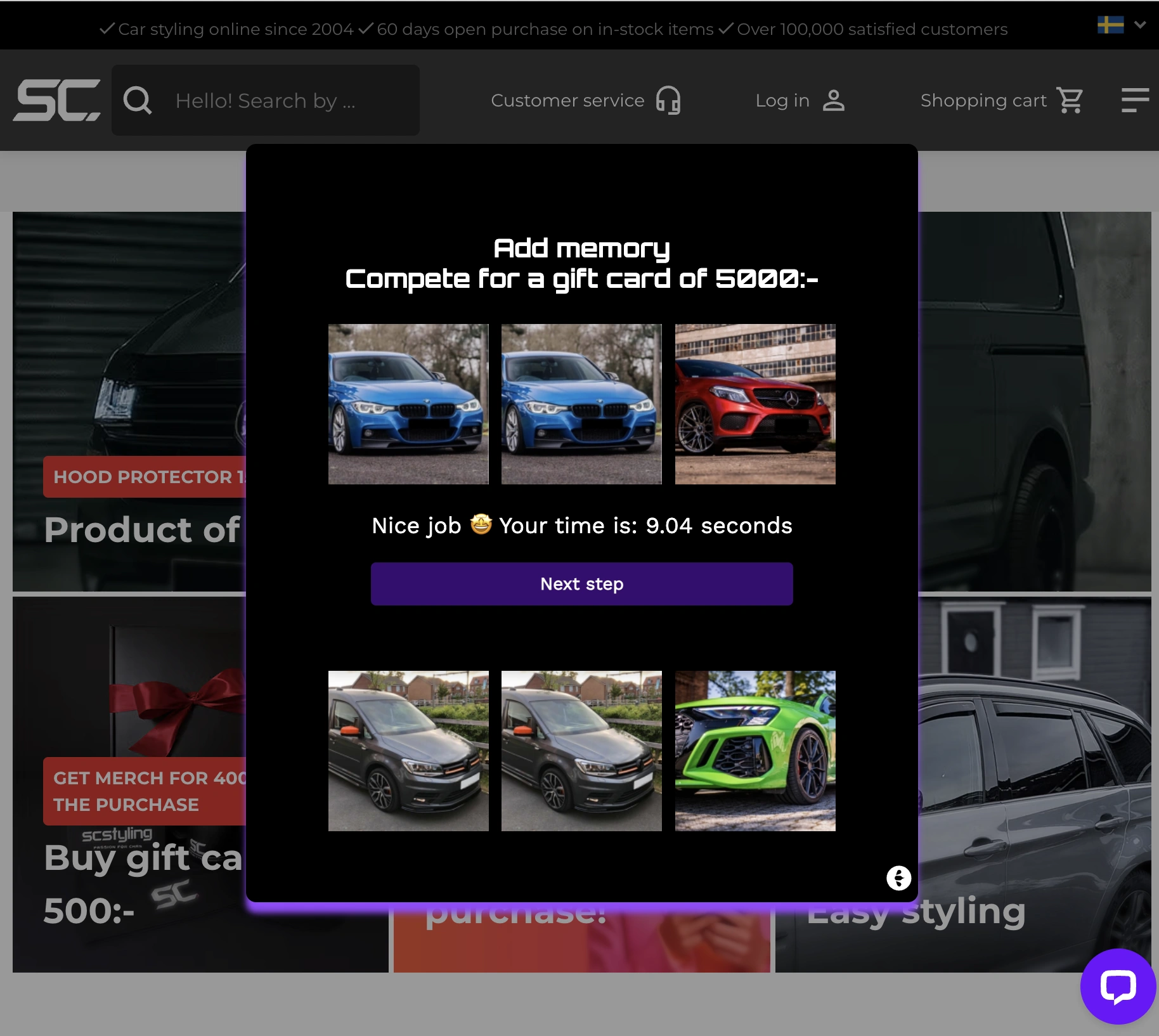Open the shopping cart icon
1159x1036 pixels.
(x=1070, y=100)
